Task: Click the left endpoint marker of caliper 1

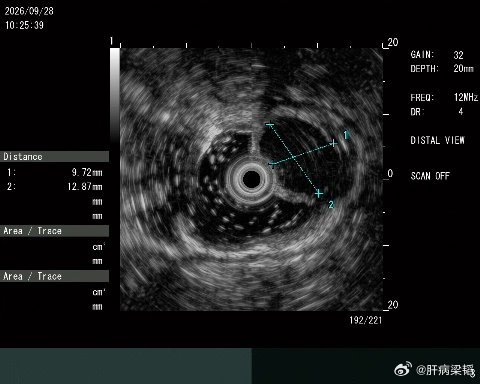Action: (x=273, y=164)
